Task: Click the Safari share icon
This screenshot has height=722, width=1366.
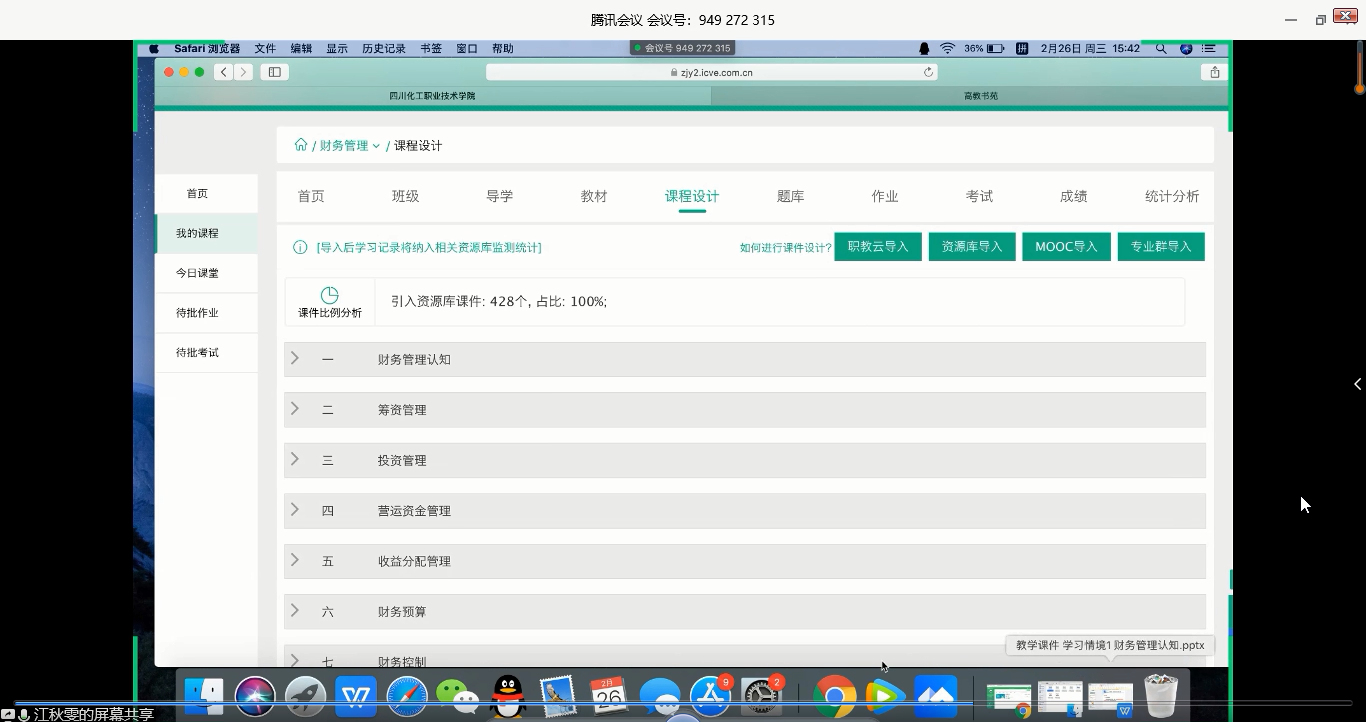Action: (x=1214, y=72)
